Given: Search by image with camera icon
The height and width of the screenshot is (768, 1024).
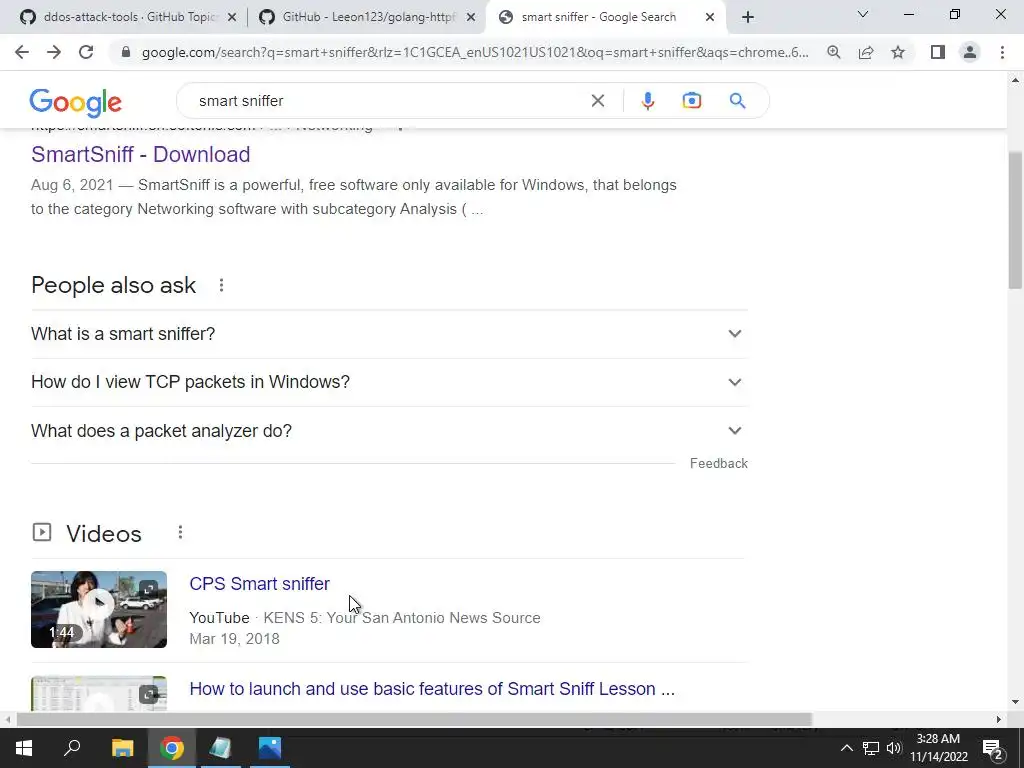Looking at the screenshot, I should (692, 101).
